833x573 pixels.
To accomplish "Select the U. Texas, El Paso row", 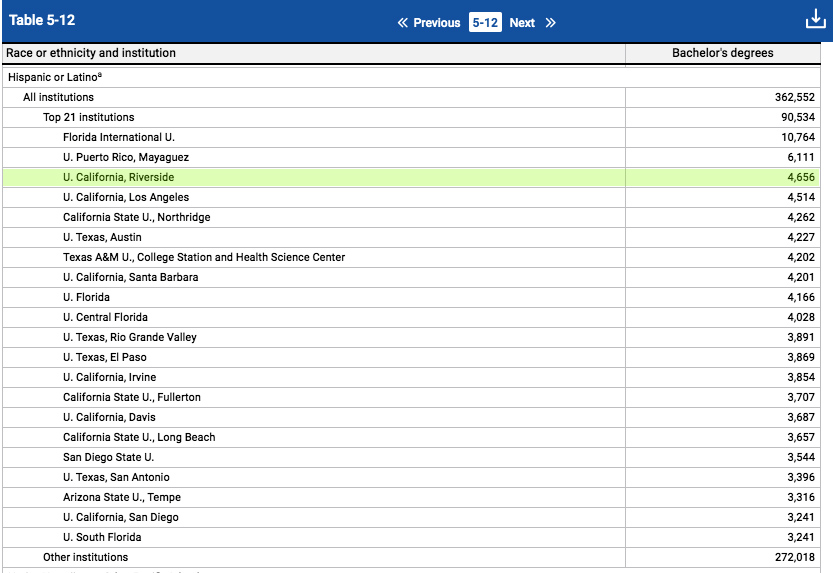I will pos(411,357).
